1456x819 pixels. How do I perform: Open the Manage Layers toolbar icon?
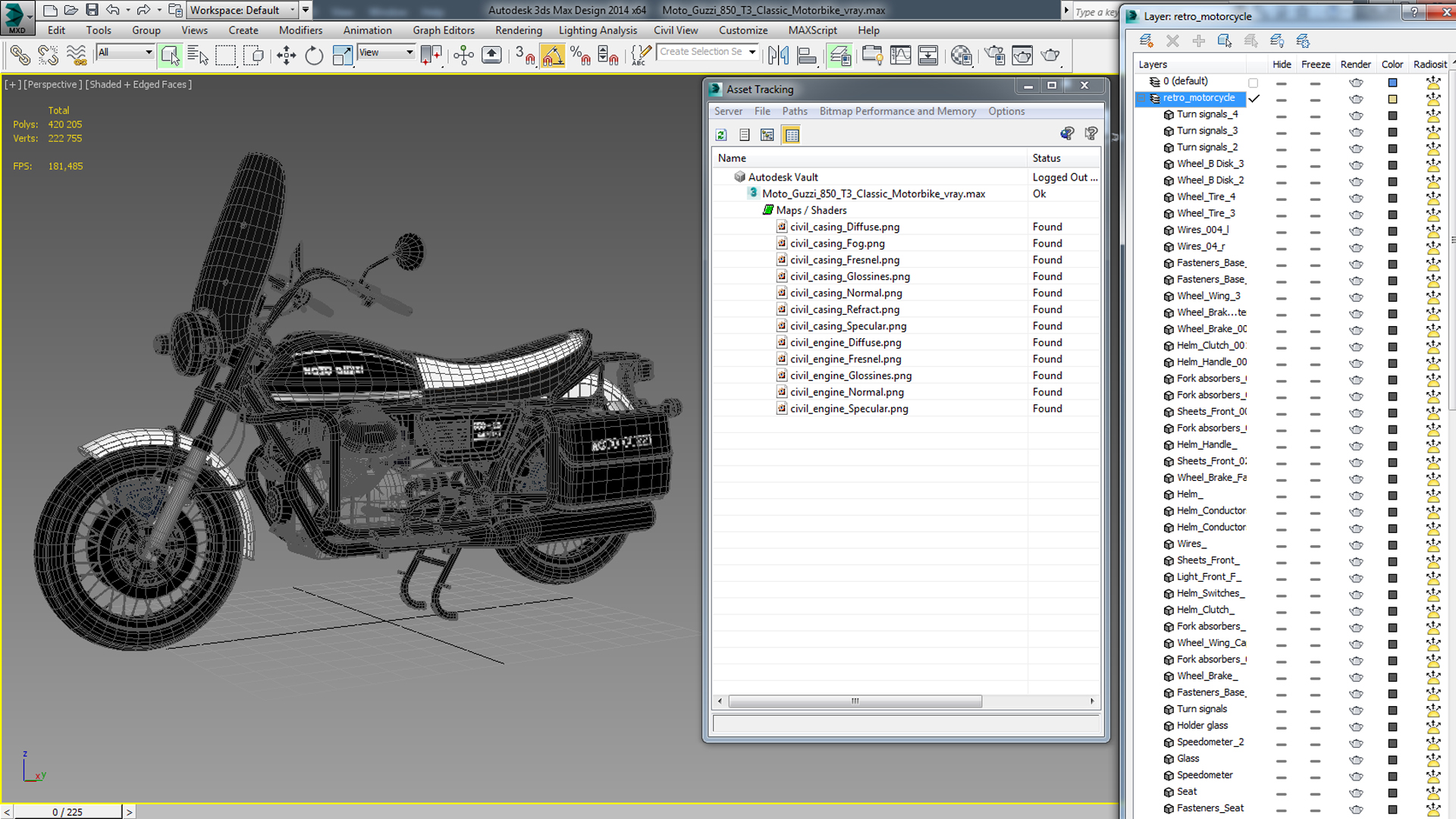[839, 55]
